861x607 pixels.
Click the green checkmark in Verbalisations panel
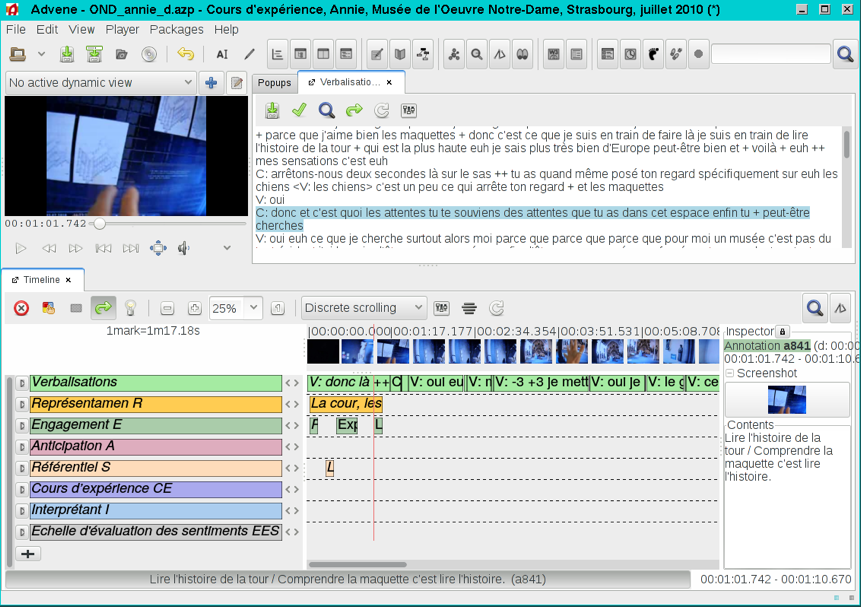298,110
